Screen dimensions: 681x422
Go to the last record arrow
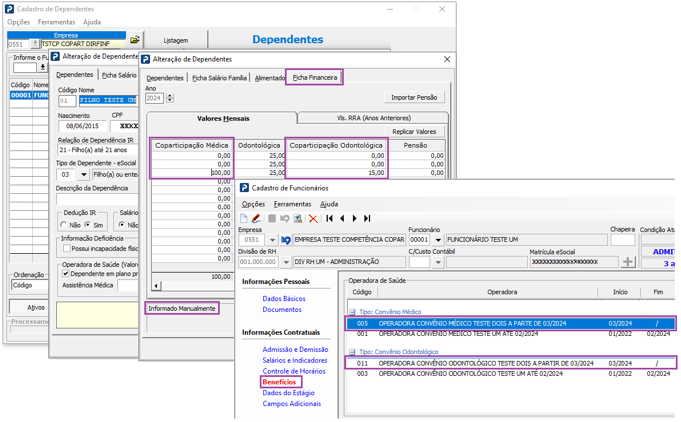(367, 218)
